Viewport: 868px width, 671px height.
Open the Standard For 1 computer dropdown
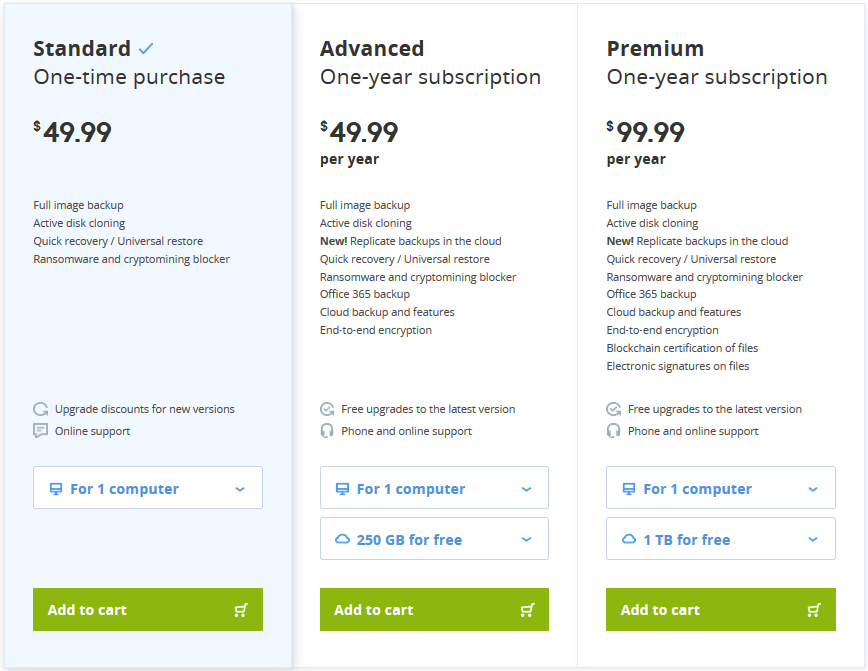148,488
